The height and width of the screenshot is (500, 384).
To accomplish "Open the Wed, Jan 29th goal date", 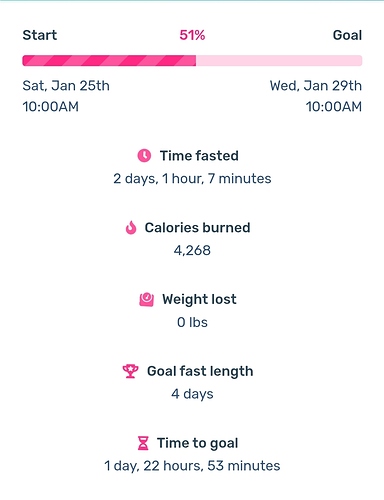I will (316, 86).
